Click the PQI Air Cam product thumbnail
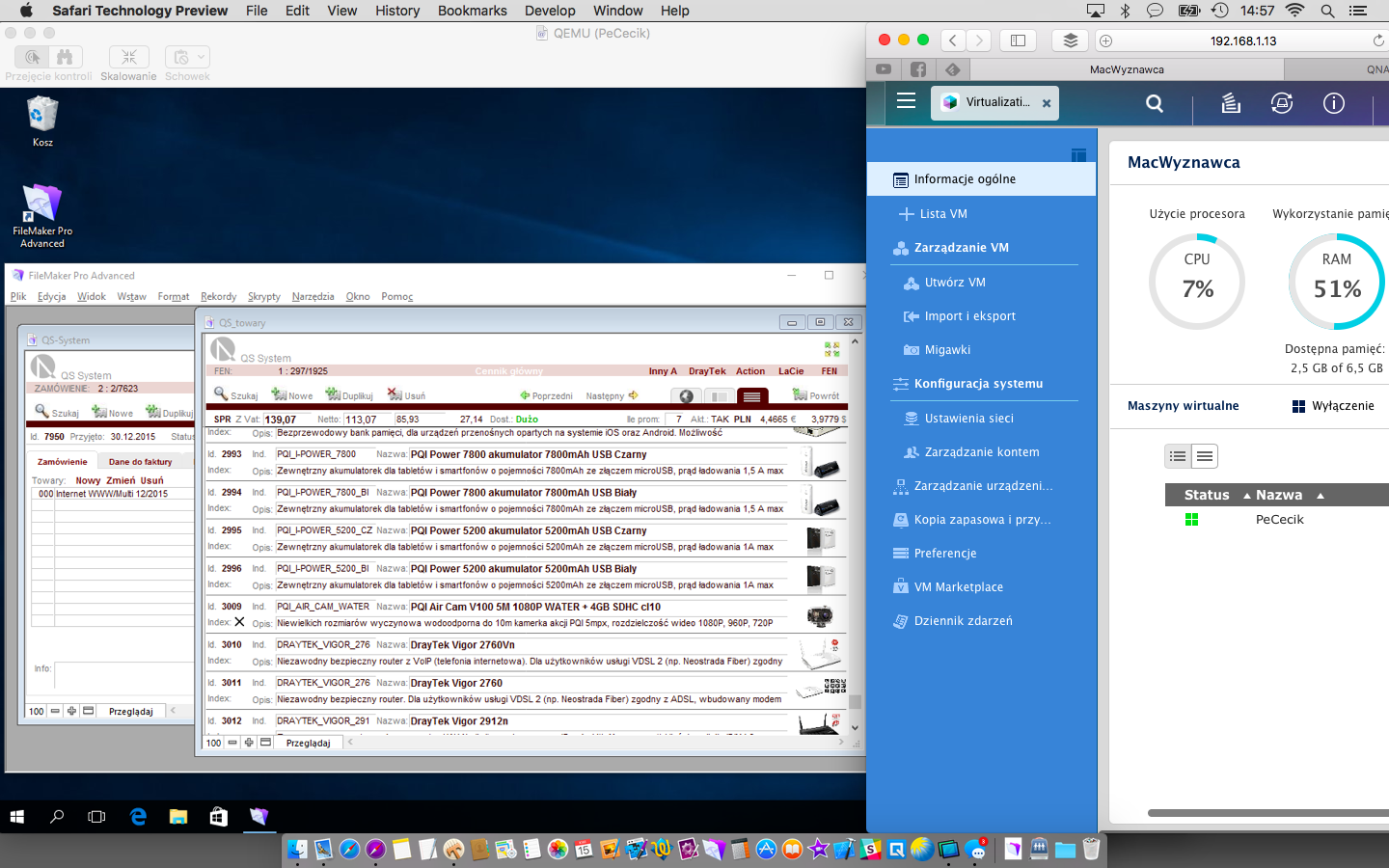1389x868 pixels. pos(820,615)
